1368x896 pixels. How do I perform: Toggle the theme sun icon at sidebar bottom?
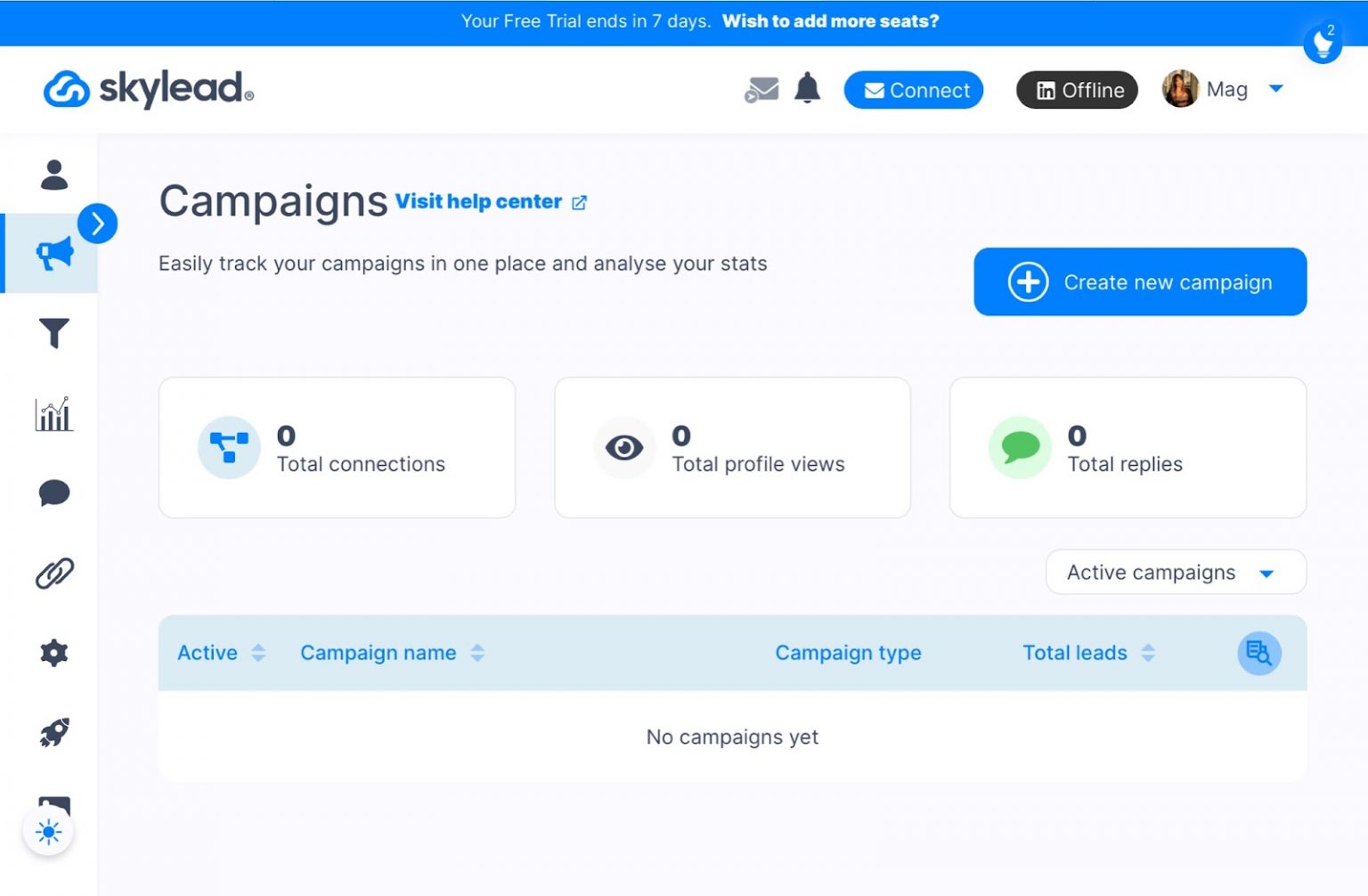click(49, 832)
